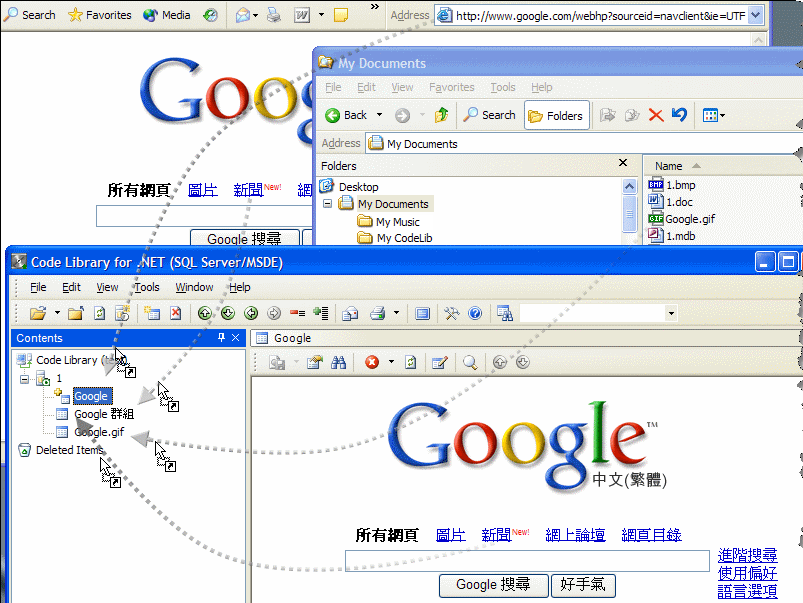
Task: Select Google.gif in the Contents tree
Action: pos(99,432)
